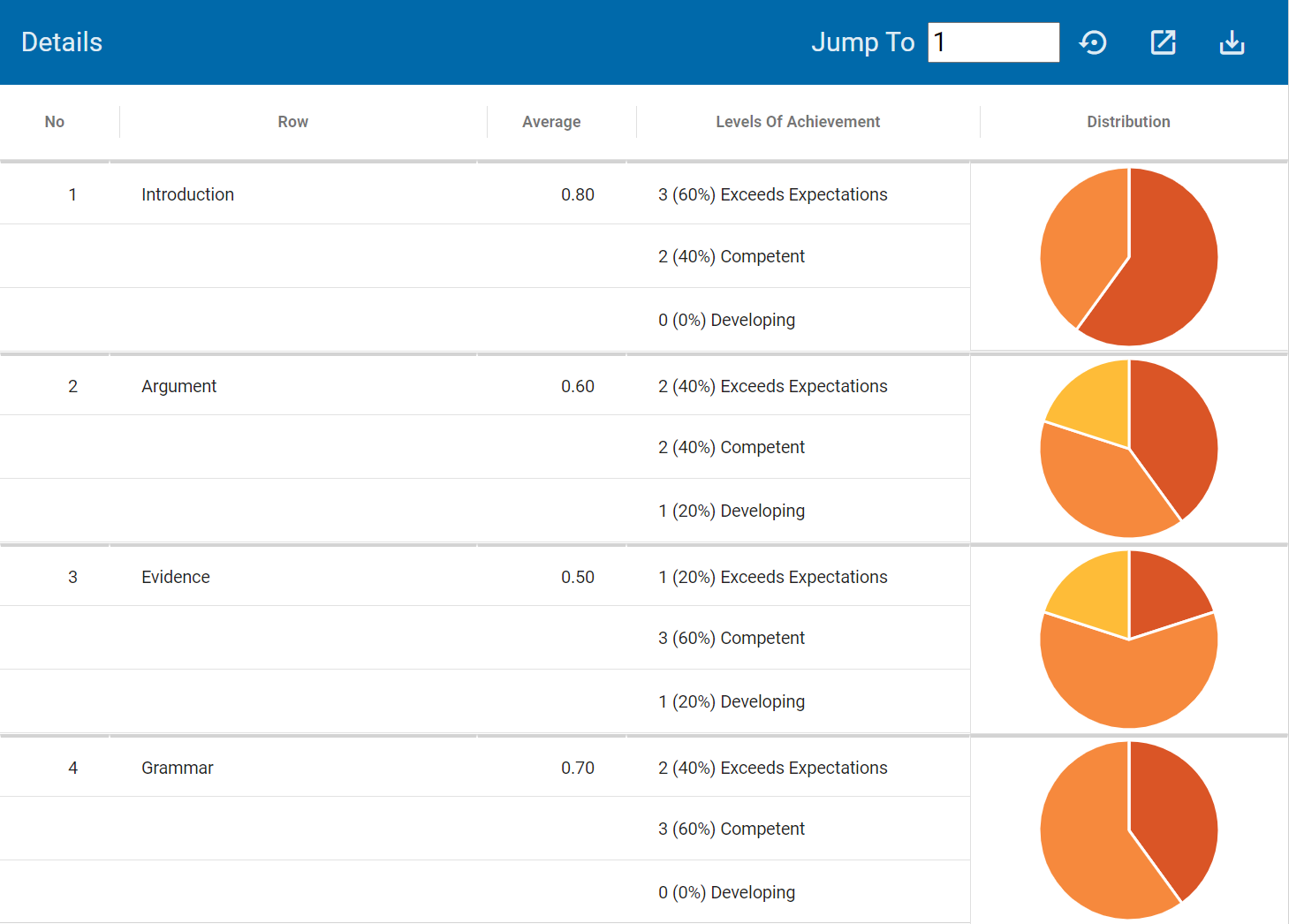Image resolution: width=1289 pixels, height=924 pixels.
Task: Open details in new window icon
Action: [1163, 42]
